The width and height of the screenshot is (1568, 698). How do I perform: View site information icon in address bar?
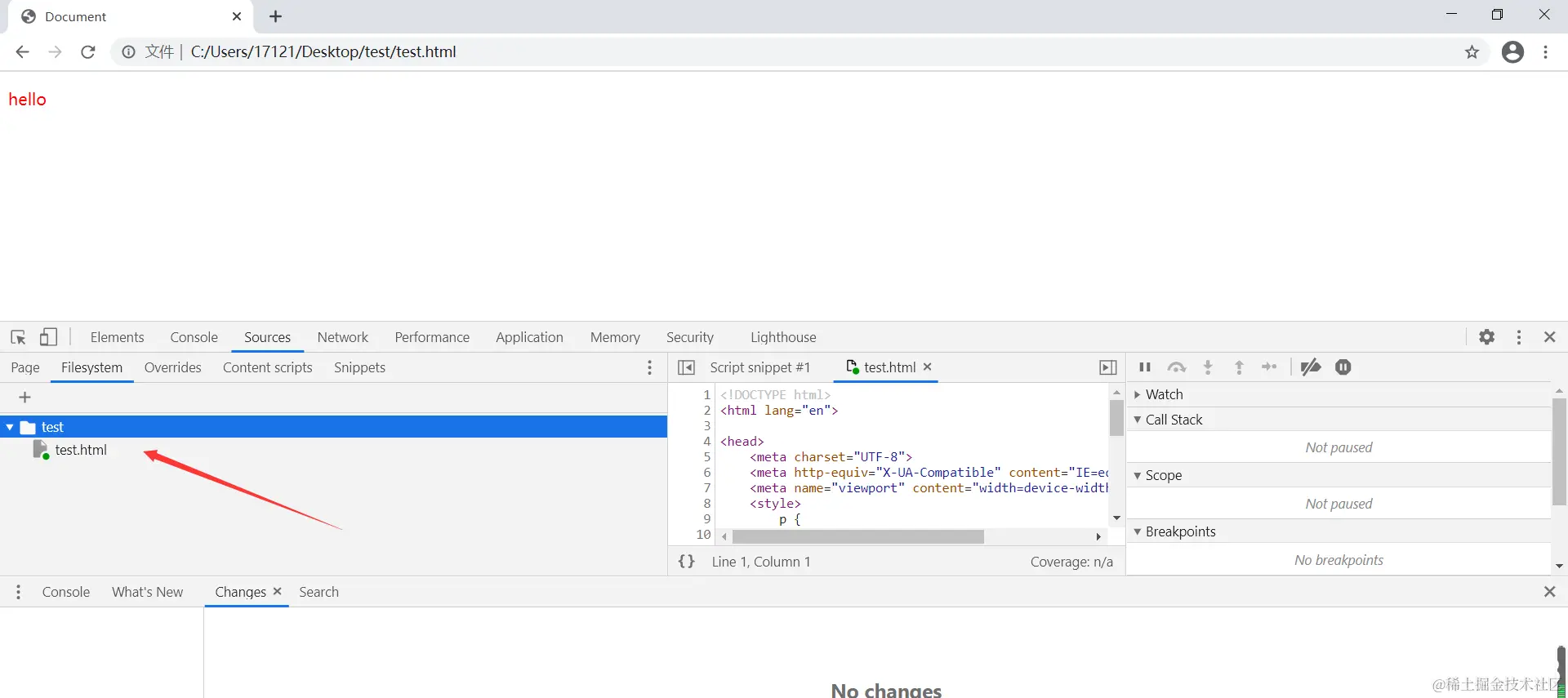(128, 52)
